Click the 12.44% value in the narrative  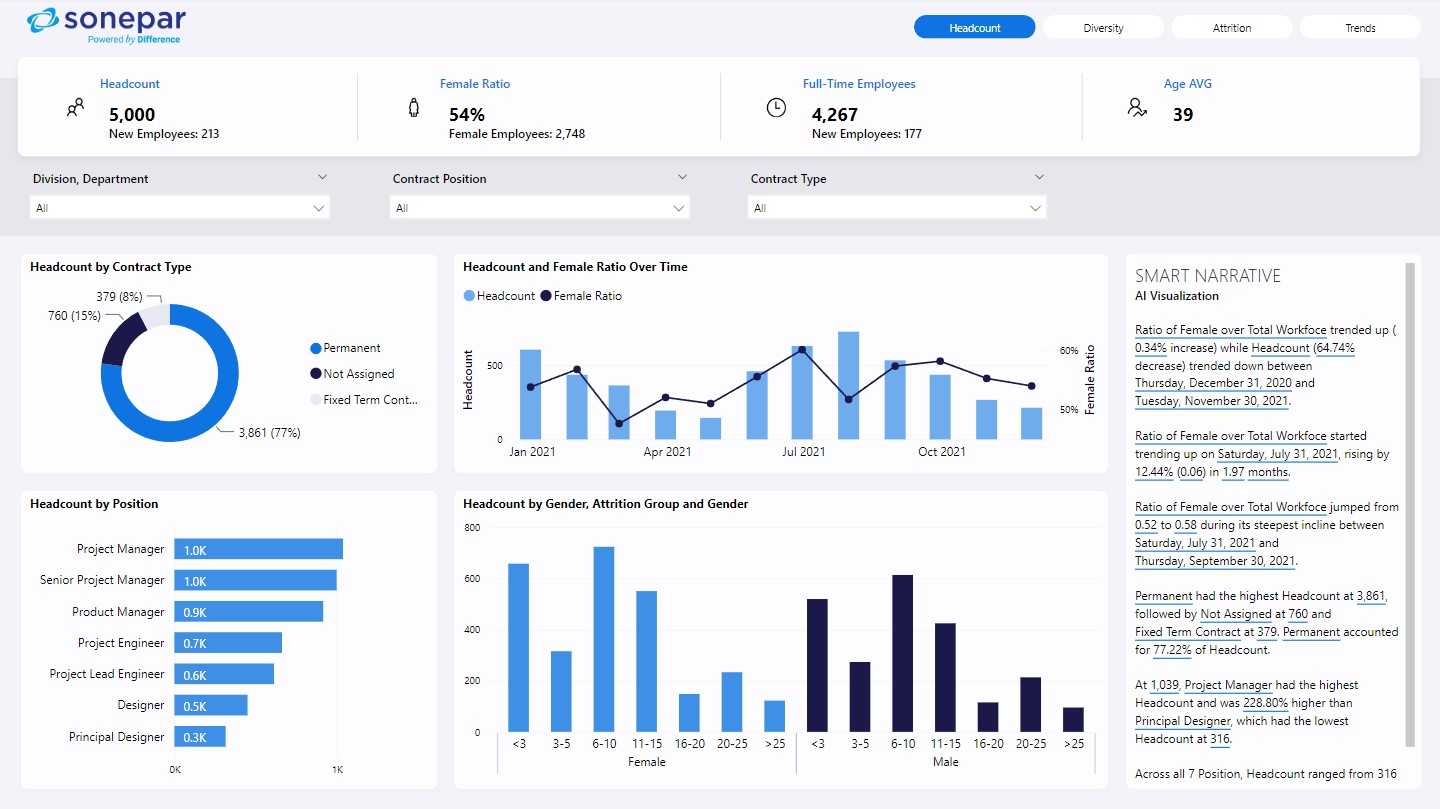1155,472
